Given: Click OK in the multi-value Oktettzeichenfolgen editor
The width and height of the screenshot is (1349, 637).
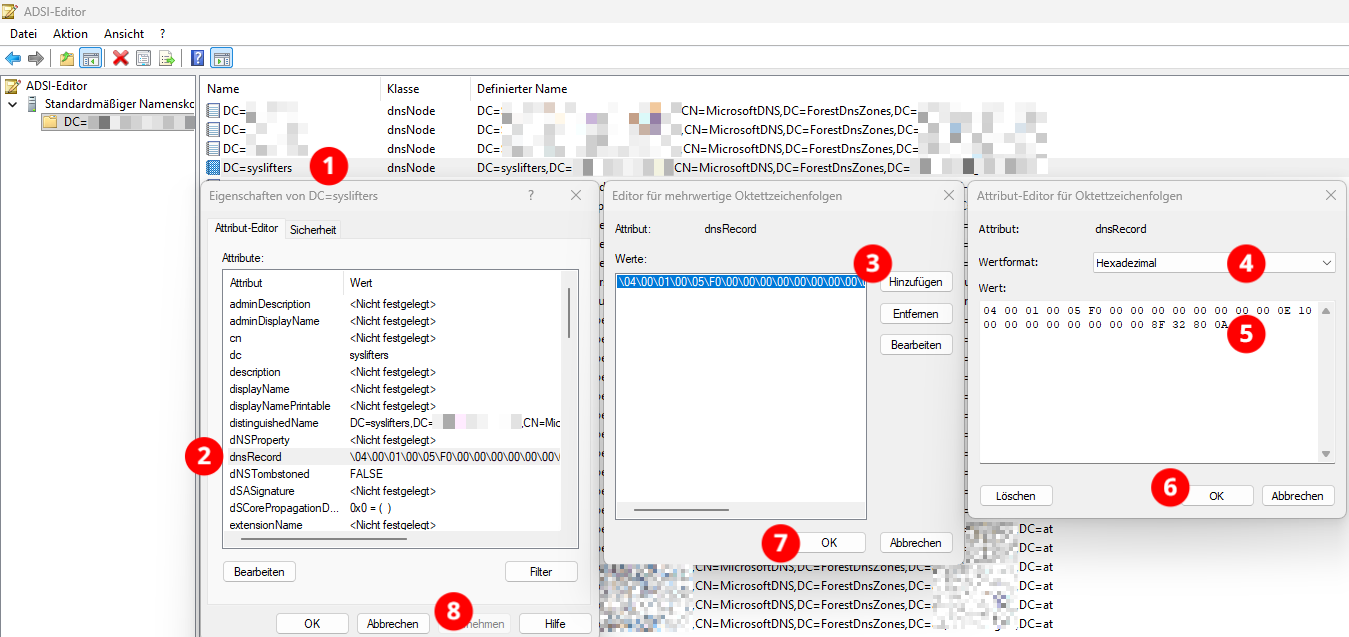Looking at the screenshot, I should (x=829, y=542).
